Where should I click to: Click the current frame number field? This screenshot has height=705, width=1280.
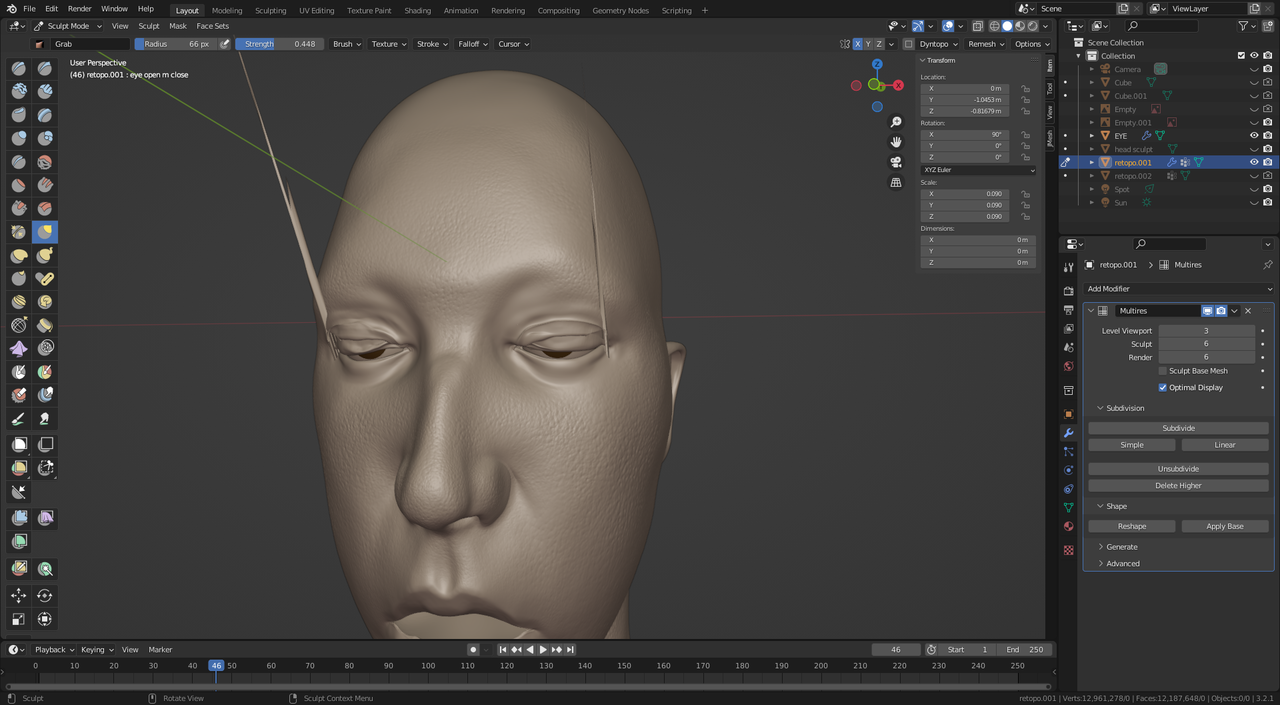point(897,649)
